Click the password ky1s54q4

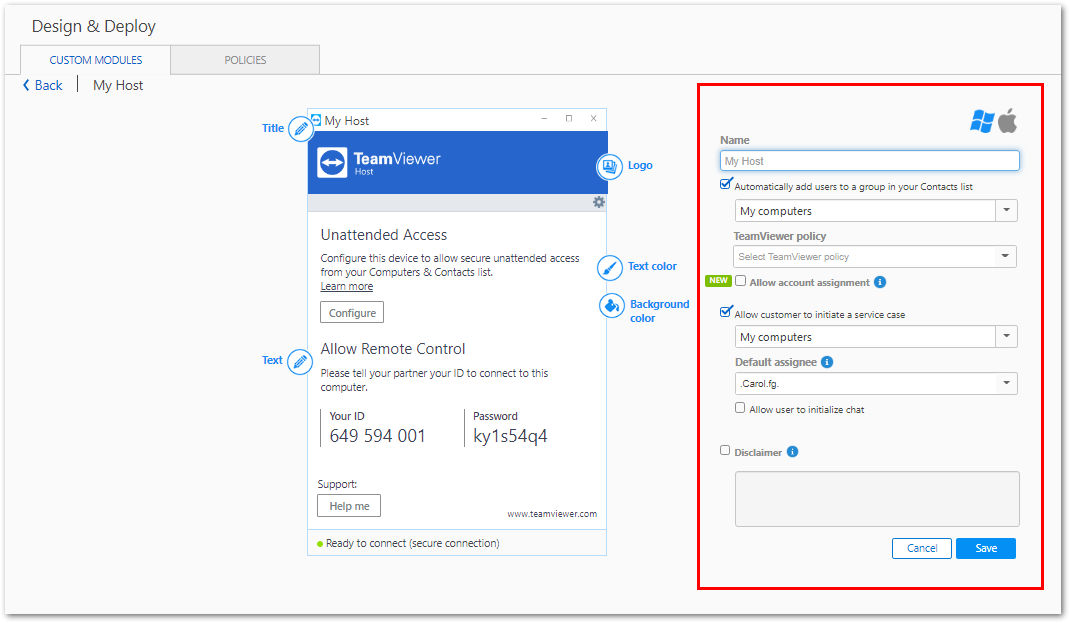click(x=510, y=437)
